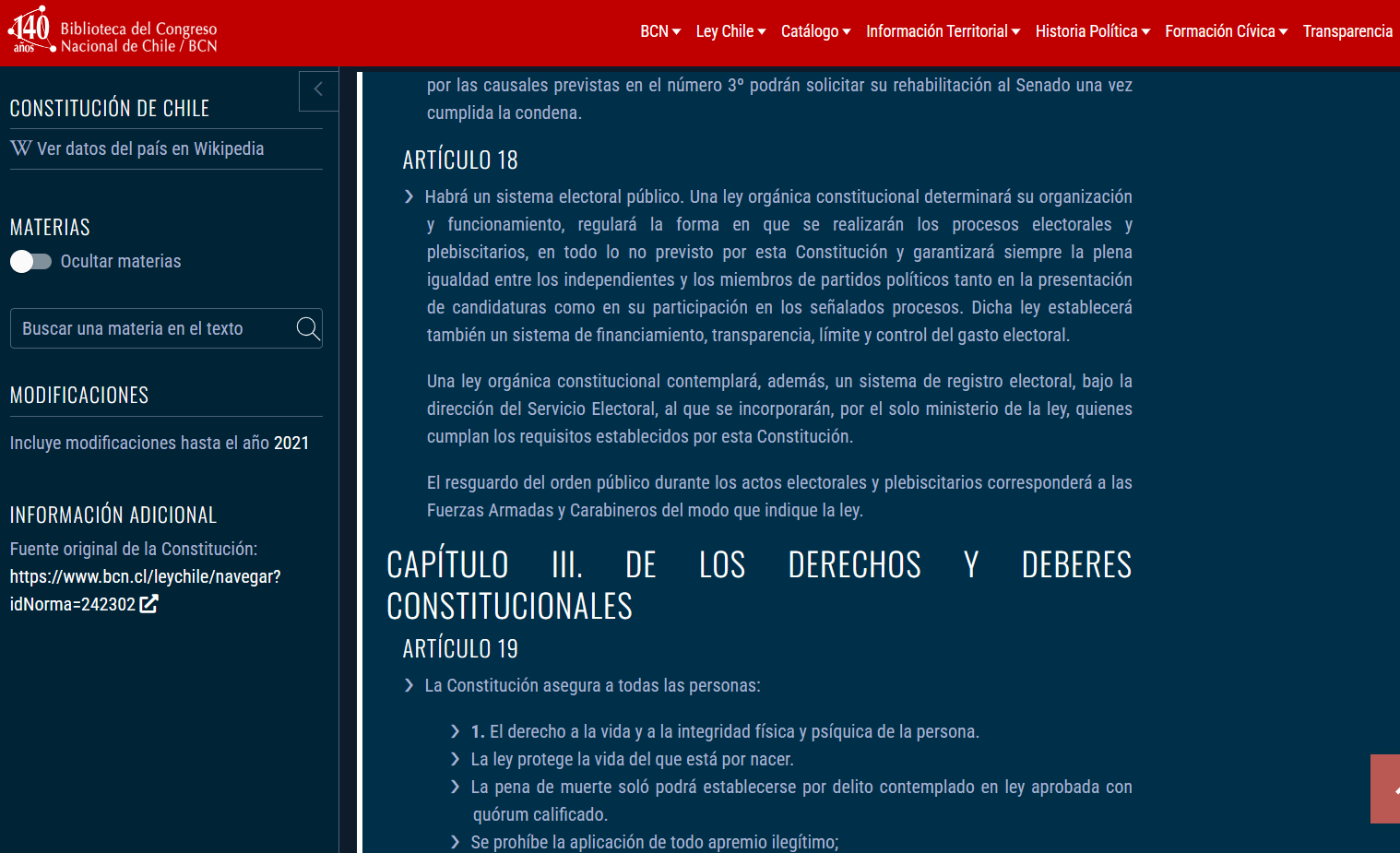This screenshot has height=853, width=1400.
Task: Click the BCN 140 años logo
Action: point(31,30)
